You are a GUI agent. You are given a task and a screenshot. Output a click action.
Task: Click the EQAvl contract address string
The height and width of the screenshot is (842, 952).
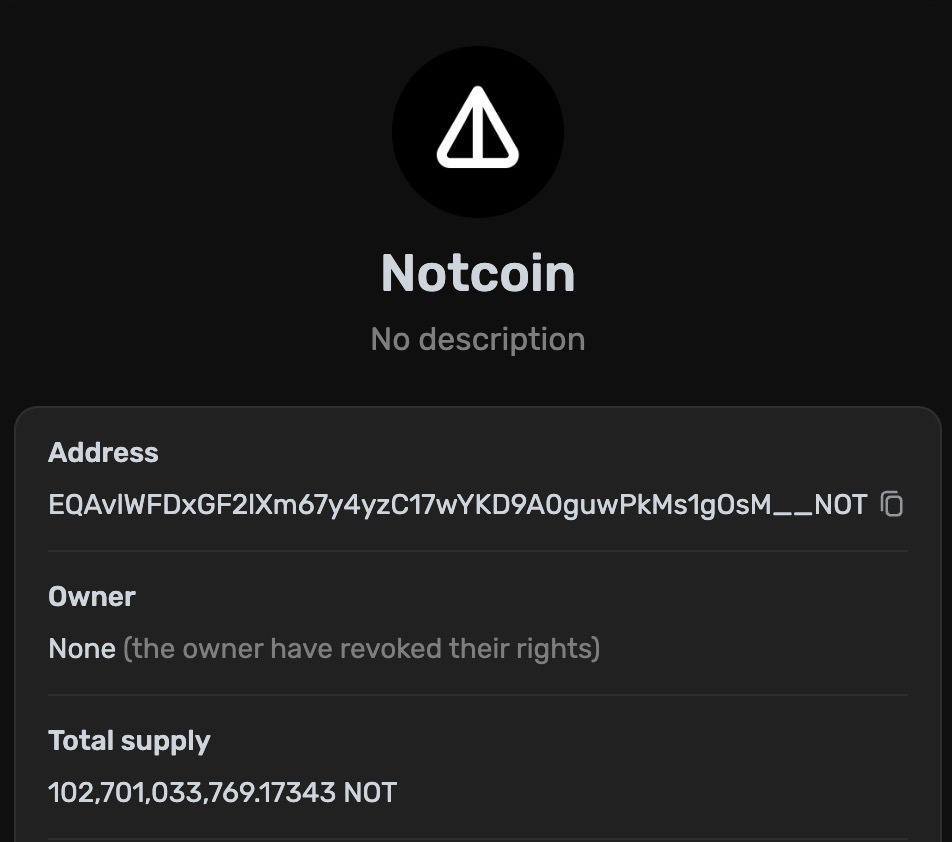(400, 505)
